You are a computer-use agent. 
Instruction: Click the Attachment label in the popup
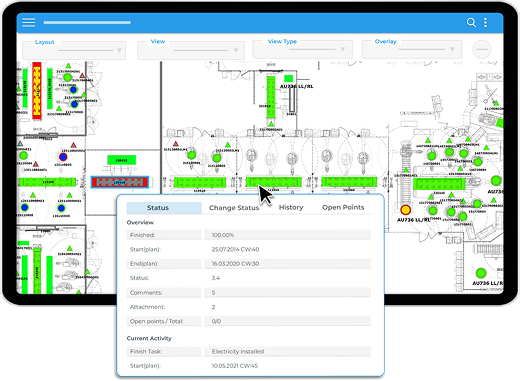[x=147, y=307]
